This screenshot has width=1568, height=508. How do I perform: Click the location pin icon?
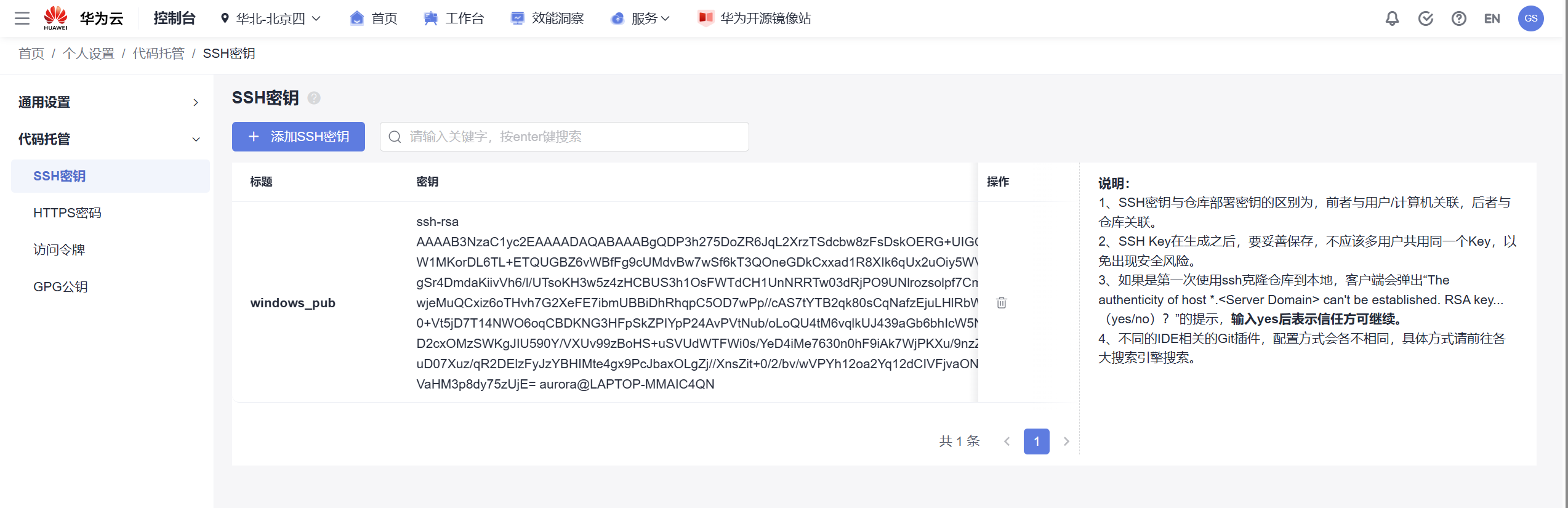[x=225, y=18]
